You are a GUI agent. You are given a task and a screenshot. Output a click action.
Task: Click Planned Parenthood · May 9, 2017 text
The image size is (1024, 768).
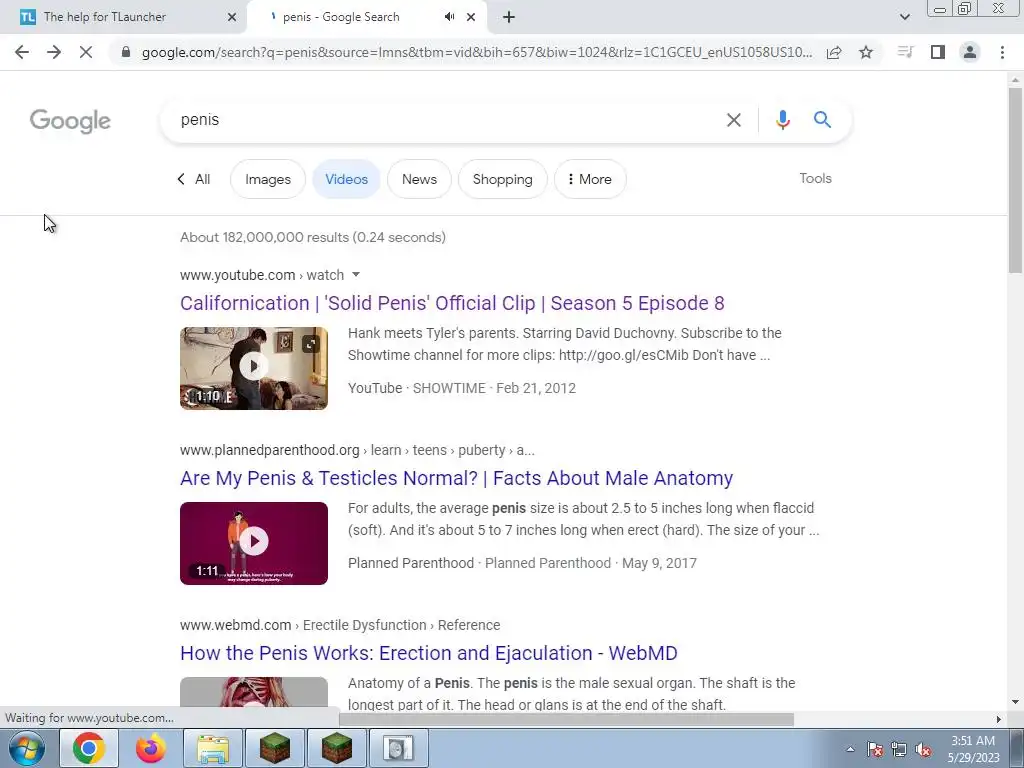522,563
